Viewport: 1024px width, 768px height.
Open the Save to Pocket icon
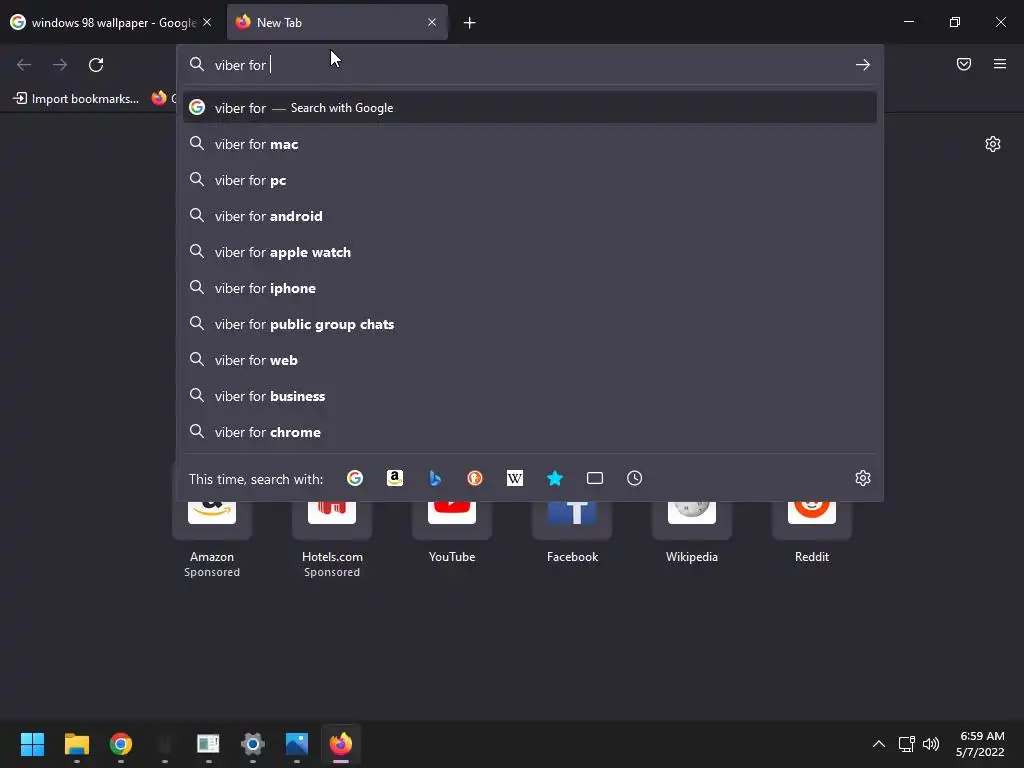pos(964,64)
